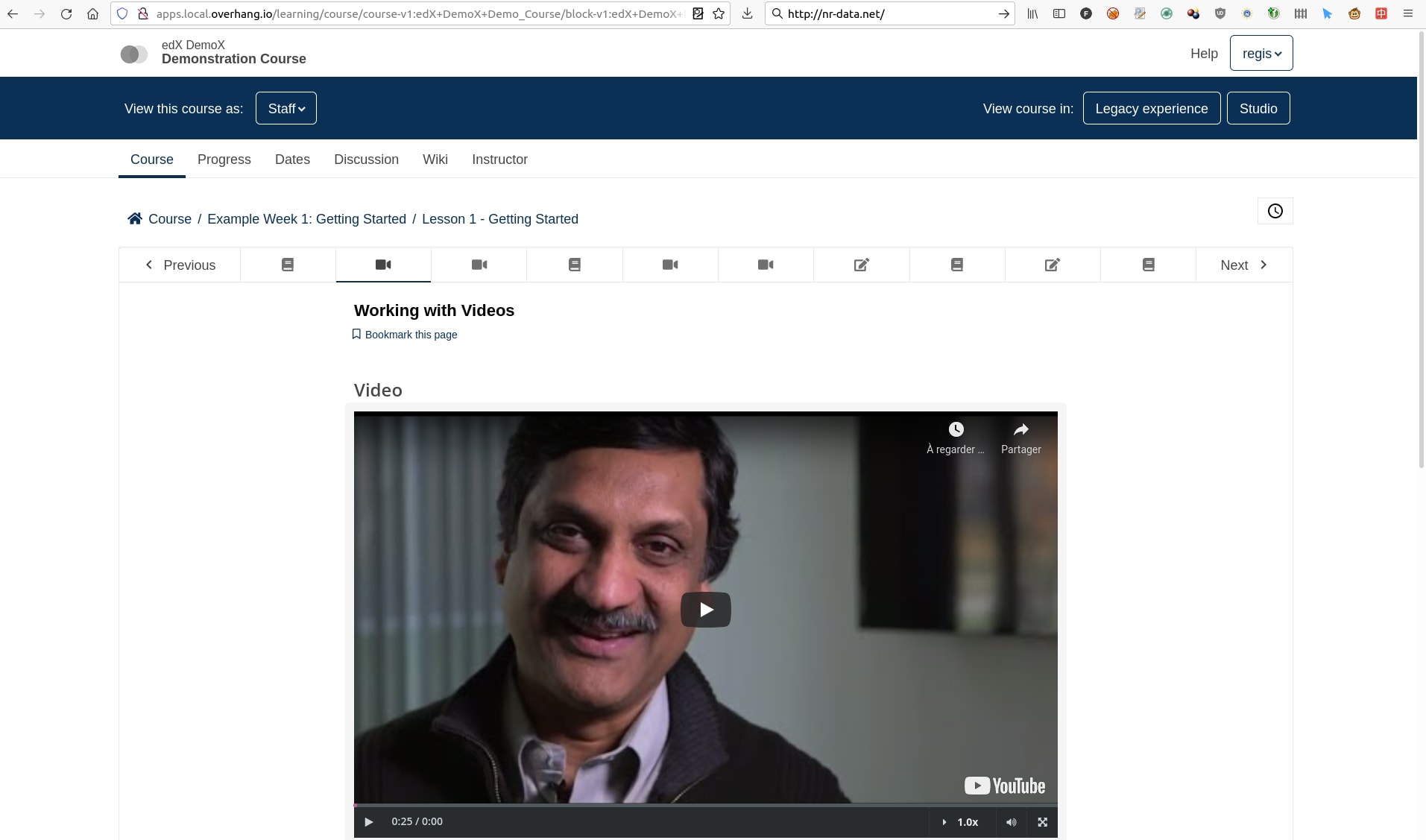Image resolution: width=1426 pixels, height=840 pixels.
Task: Toggle the bookmark star in the address bar
Action: pos(718,13)
